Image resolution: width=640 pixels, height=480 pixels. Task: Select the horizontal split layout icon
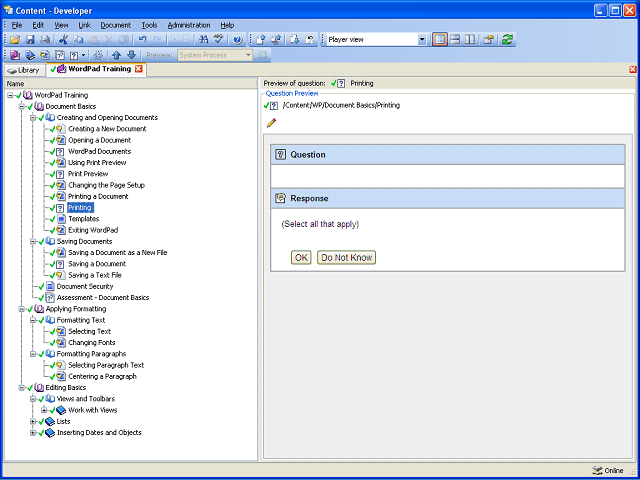[455, 40]
